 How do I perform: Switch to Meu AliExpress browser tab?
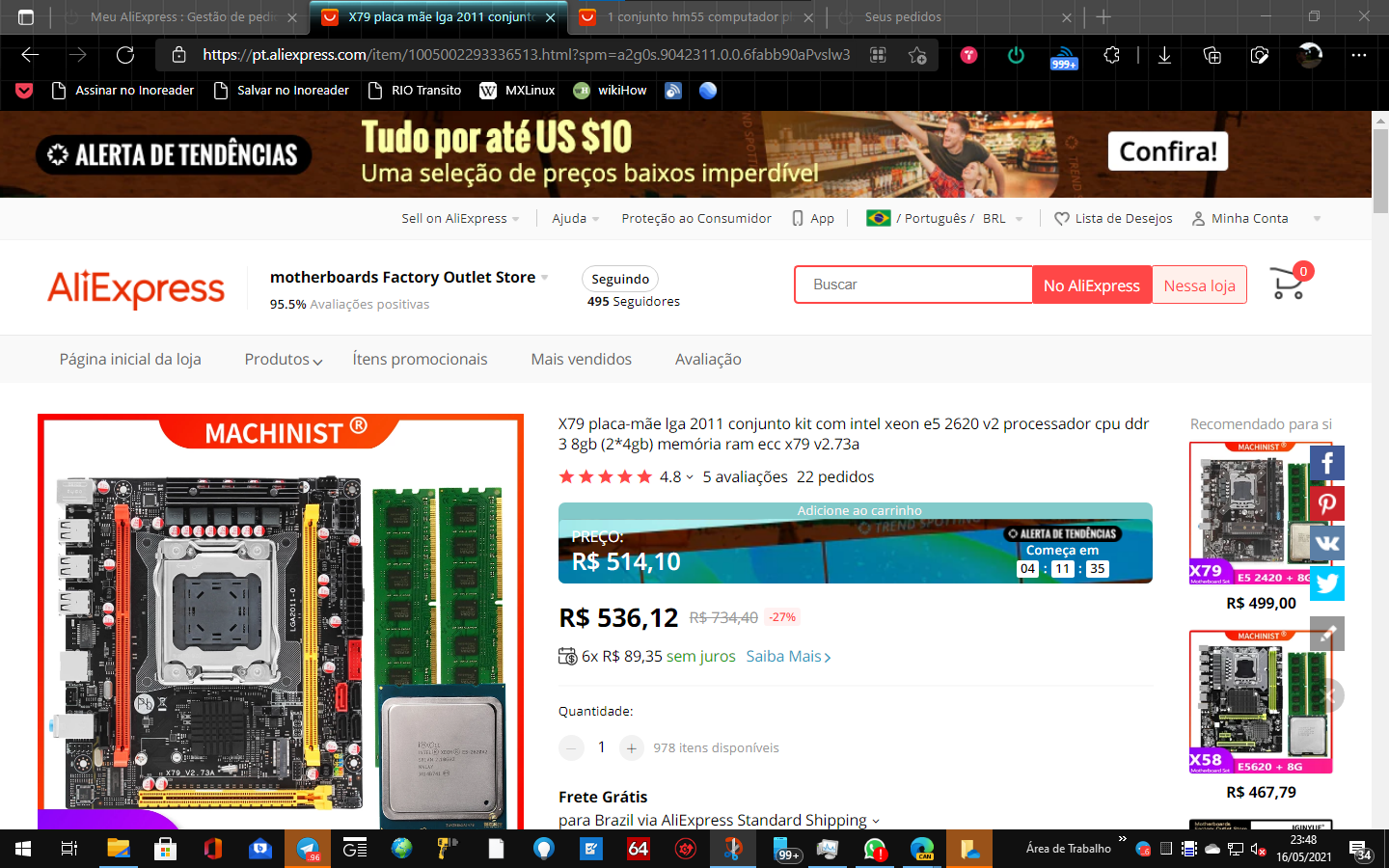[x=180, y=17]
